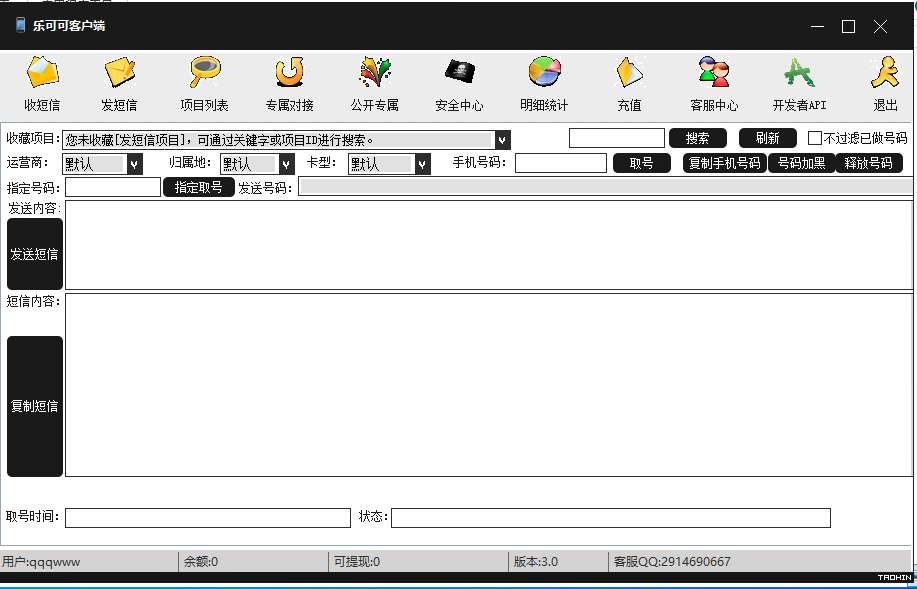Select the 专属对接 arrow icon
This screenshot has width=917, height=589.
290,72
